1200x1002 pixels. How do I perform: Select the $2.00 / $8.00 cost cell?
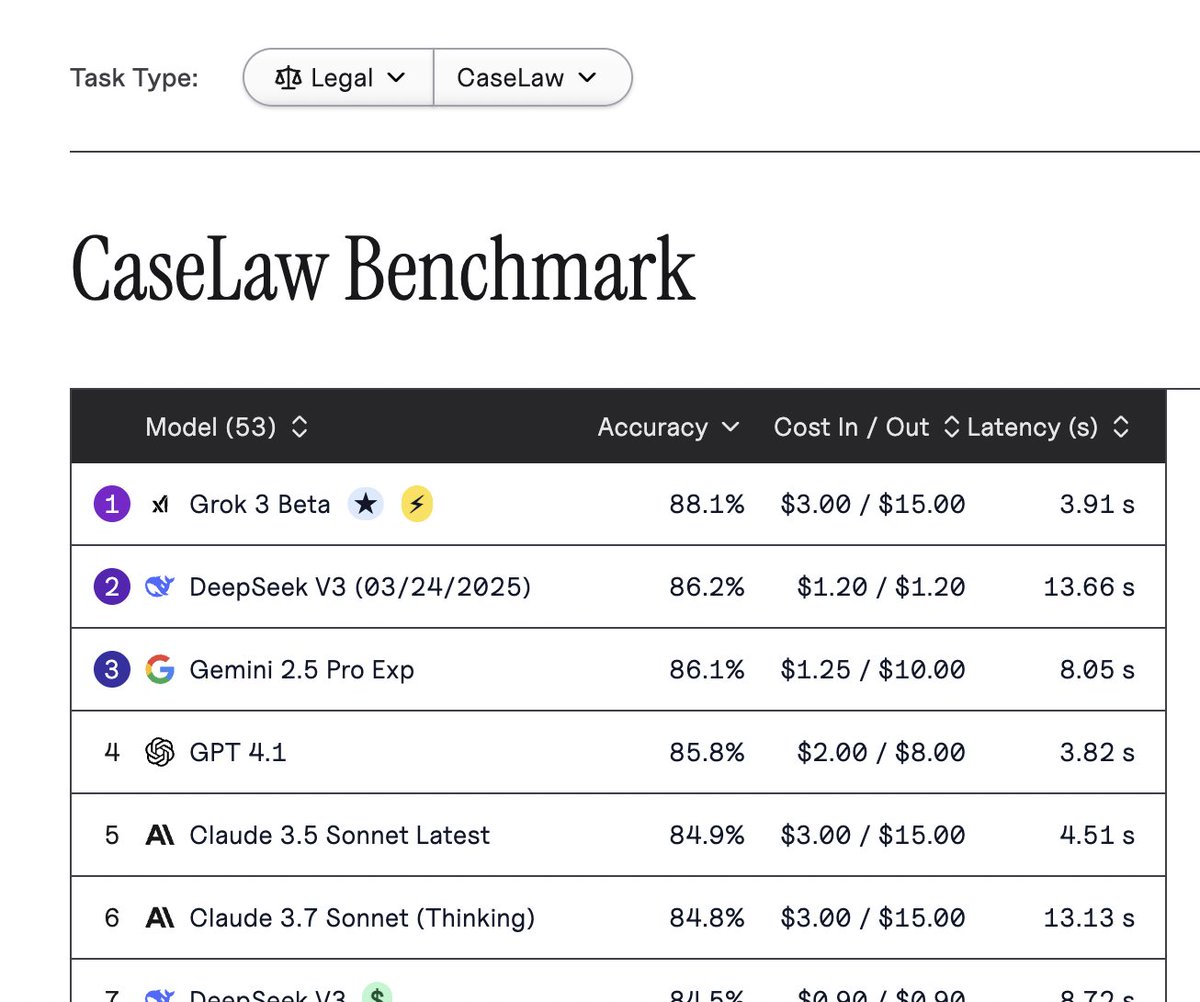coord(881,752)
